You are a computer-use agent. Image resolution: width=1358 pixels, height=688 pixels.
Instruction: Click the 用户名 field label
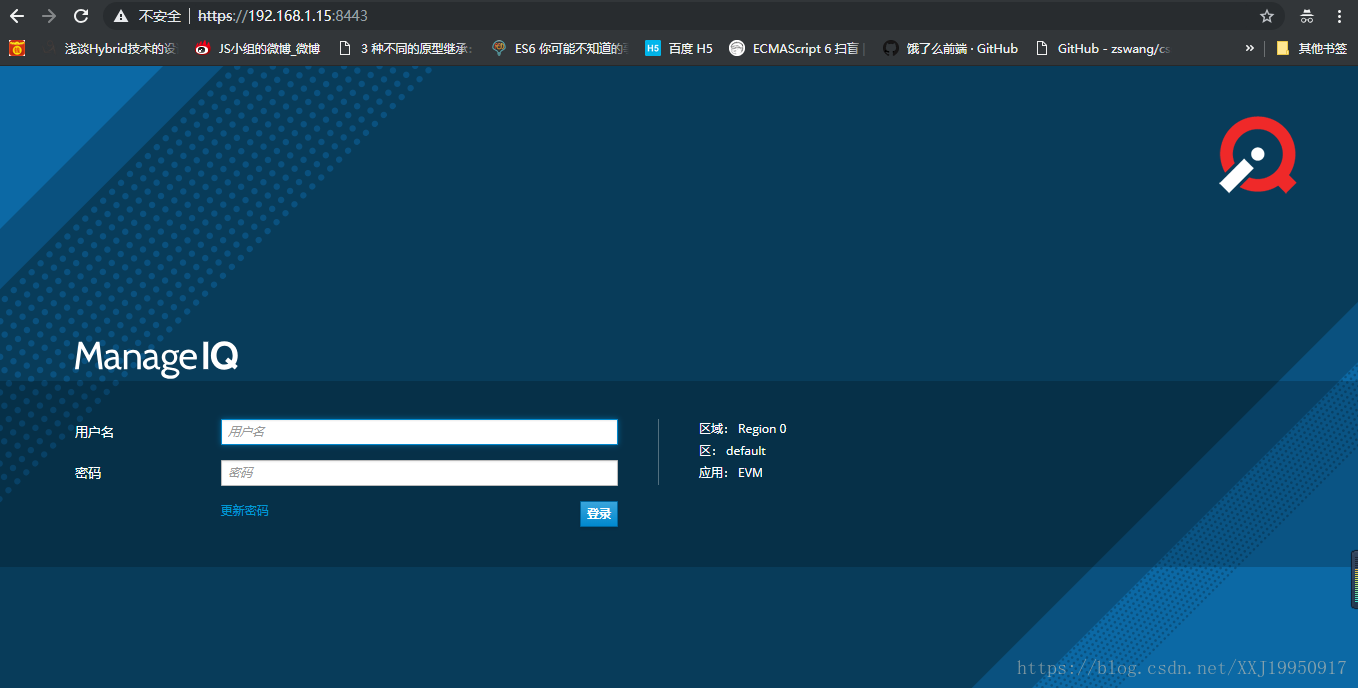click(x=95, y=432)
